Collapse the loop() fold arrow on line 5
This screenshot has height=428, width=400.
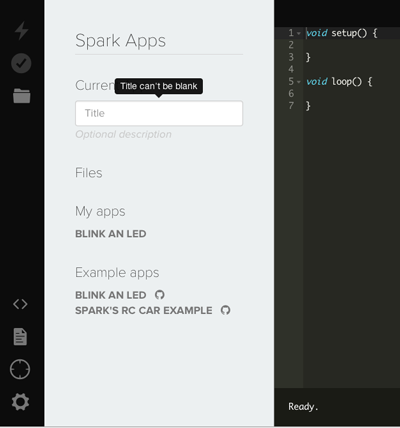(299, 82)
